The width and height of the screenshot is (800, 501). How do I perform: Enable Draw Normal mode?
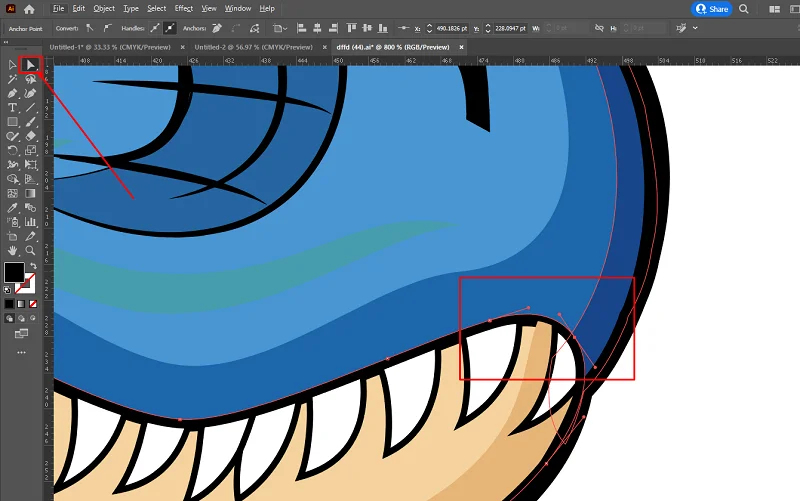(x=9, y=318)
